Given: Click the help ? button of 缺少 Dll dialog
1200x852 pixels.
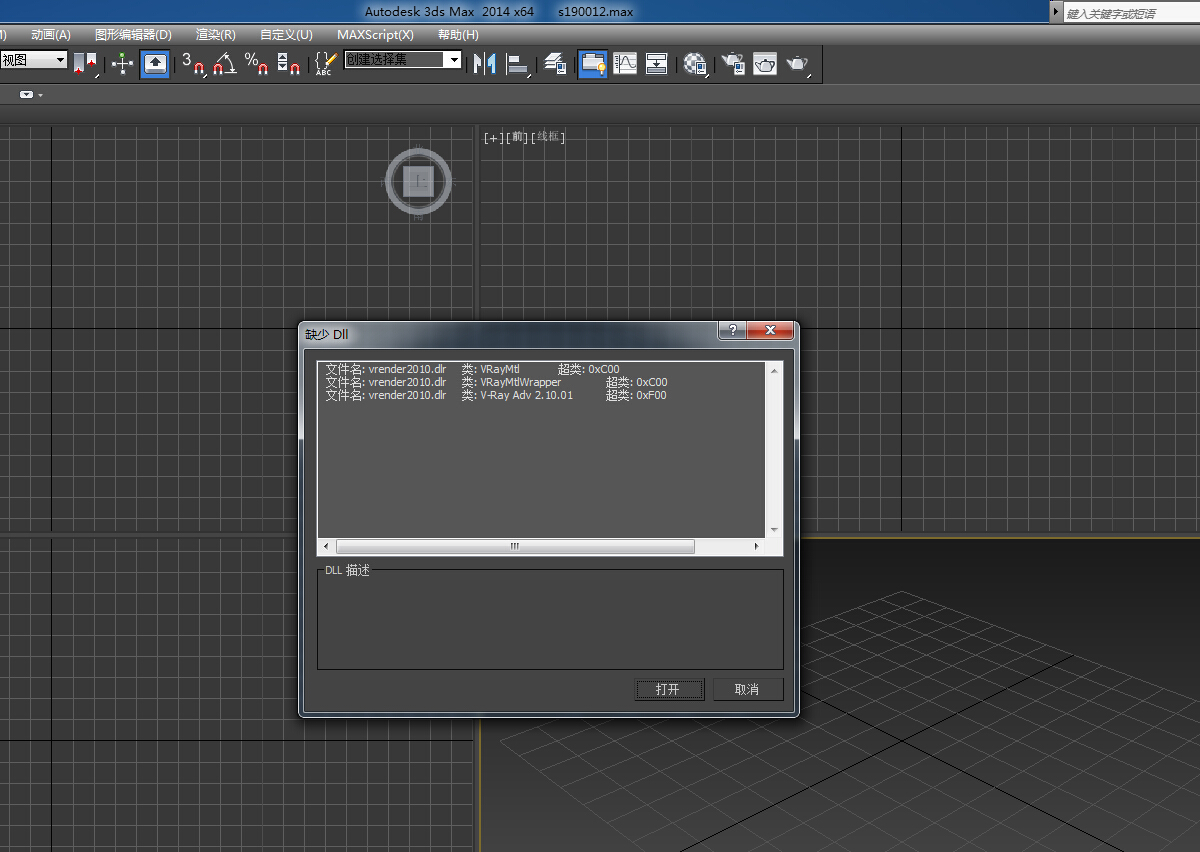Looking at the screenshot, I should (732, 330).
